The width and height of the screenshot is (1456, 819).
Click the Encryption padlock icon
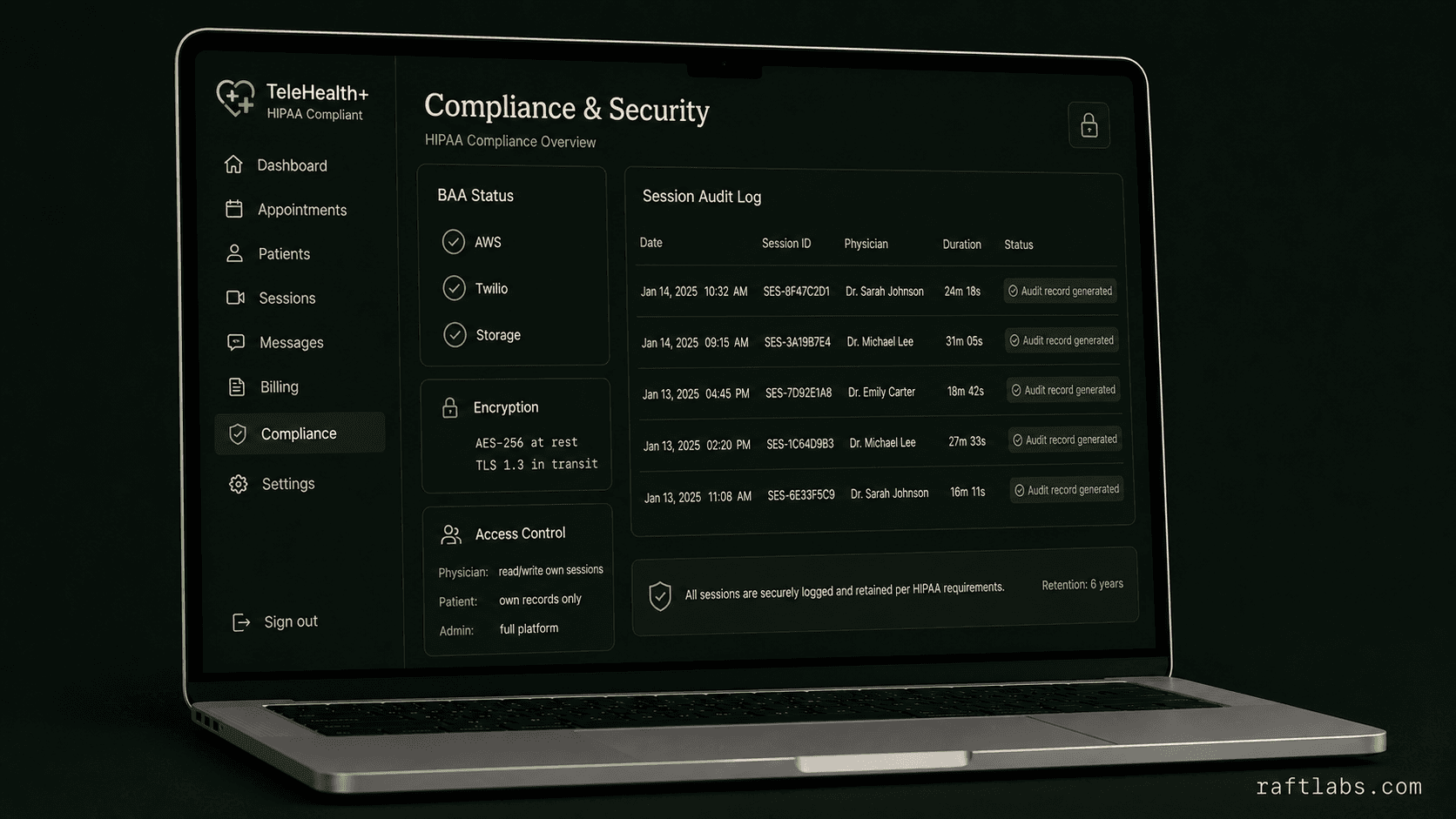tap(449, 407)
